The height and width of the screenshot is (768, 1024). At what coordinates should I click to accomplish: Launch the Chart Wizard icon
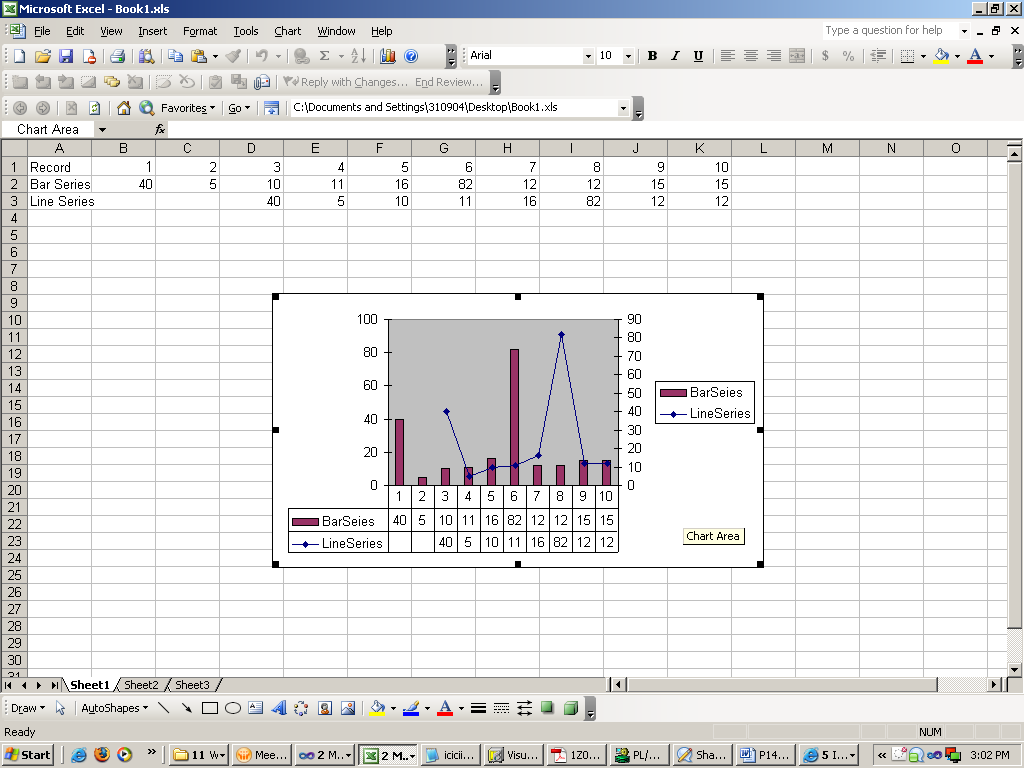(388, 56)
